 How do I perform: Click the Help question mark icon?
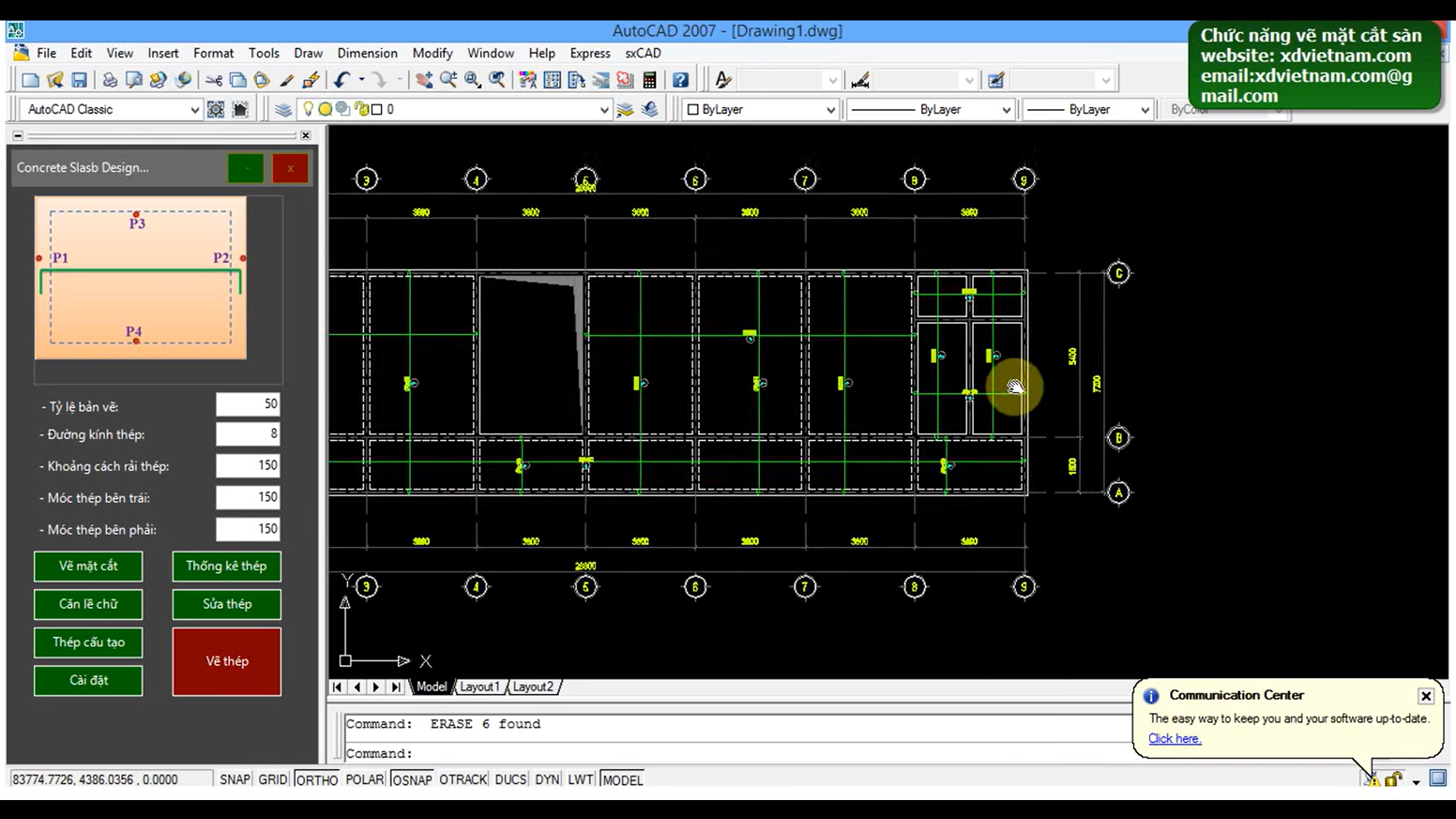pyautogui.click(x=680, y=80)
